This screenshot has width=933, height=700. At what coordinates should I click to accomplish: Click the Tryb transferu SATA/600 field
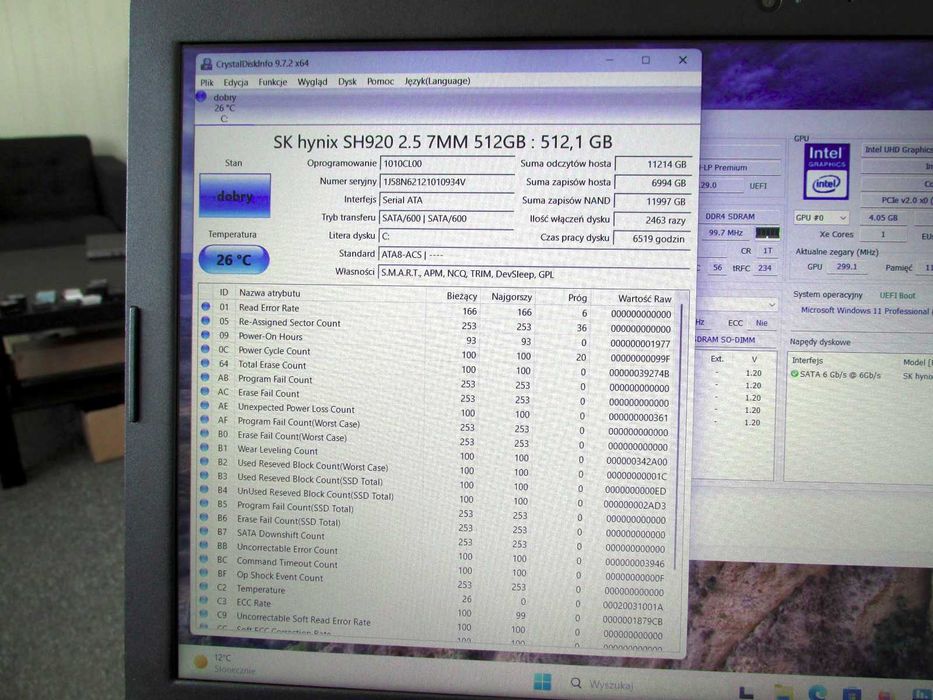tap(446, 218)
